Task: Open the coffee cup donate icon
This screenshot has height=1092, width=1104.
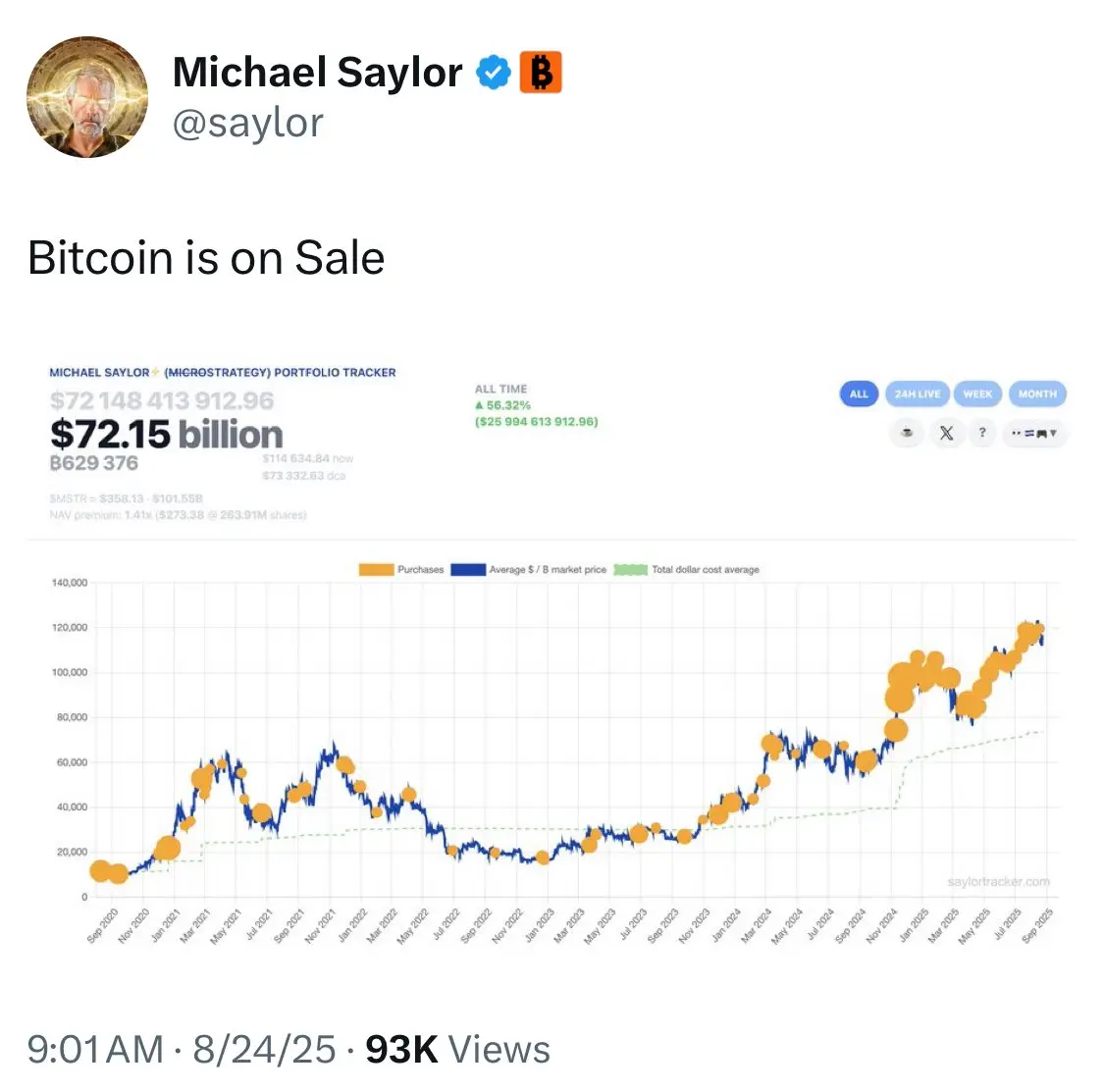Action: coord(907,433)
